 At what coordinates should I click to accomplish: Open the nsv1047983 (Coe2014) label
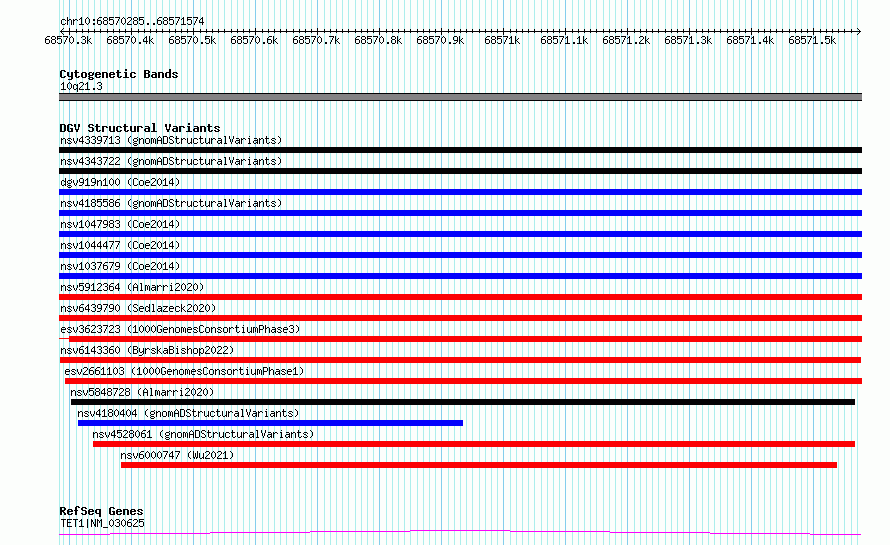120,224
